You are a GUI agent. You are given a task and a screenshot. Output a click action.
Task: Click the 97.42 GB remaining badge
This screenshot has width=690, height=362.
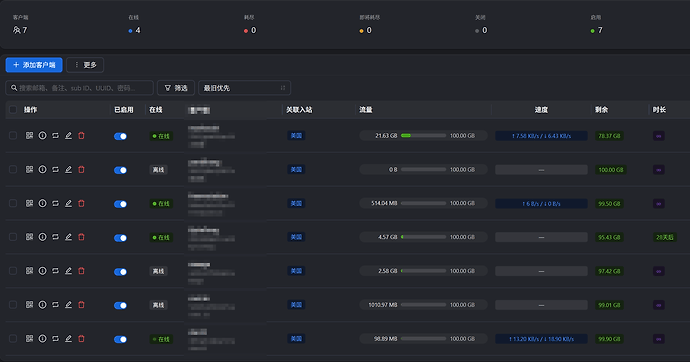pos(609,271)
